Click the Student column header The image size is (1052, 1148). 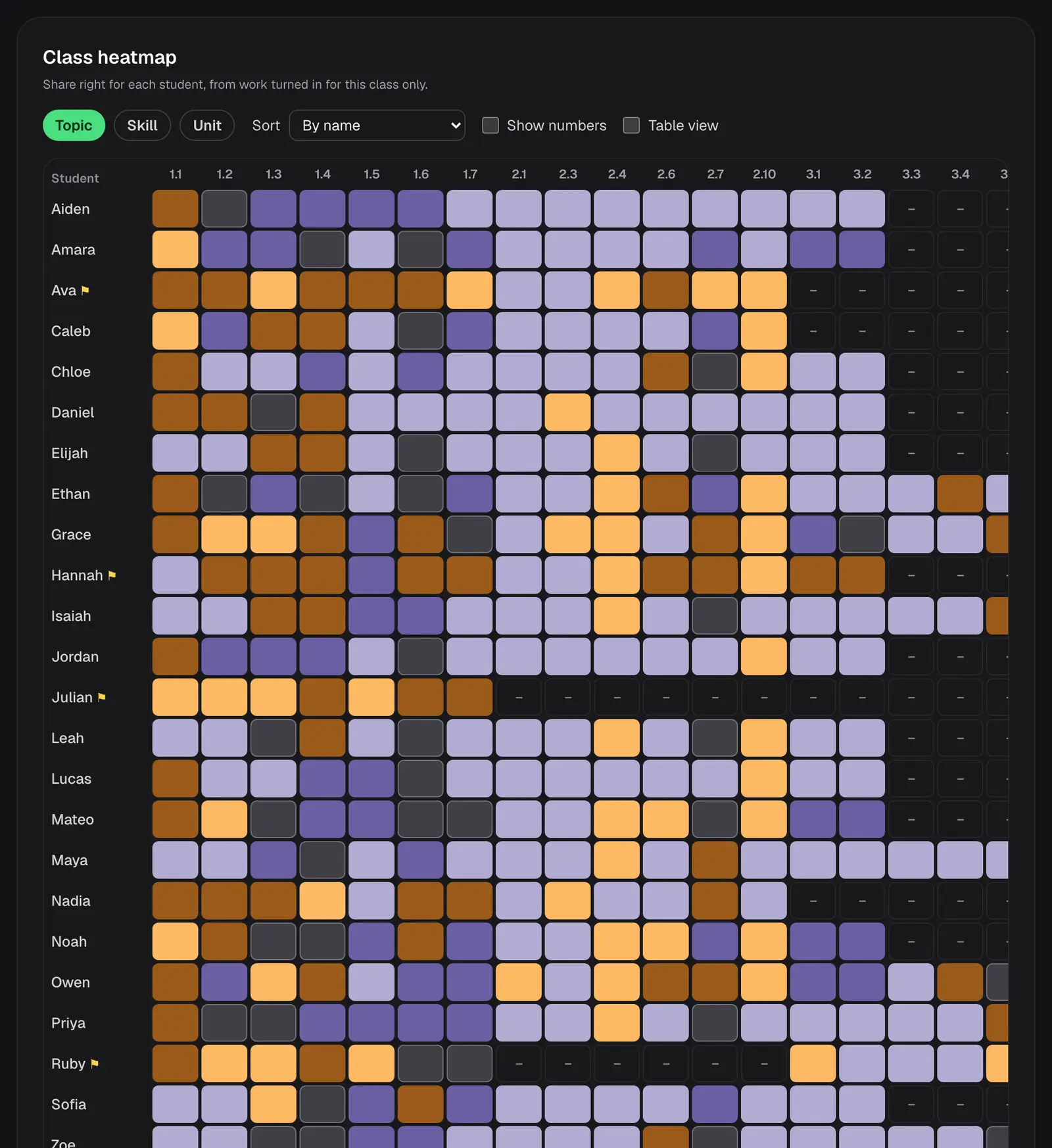(75, 178)
